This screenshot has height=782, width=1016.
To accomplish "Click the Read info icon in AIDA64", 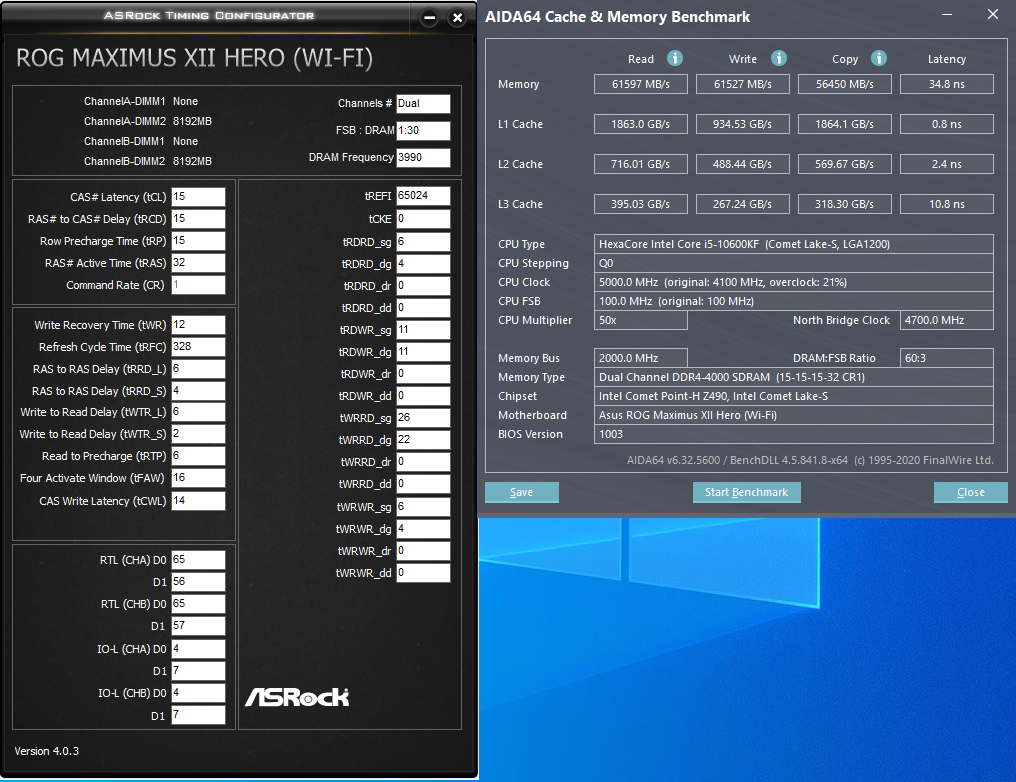I will click(x=675, y=58).
